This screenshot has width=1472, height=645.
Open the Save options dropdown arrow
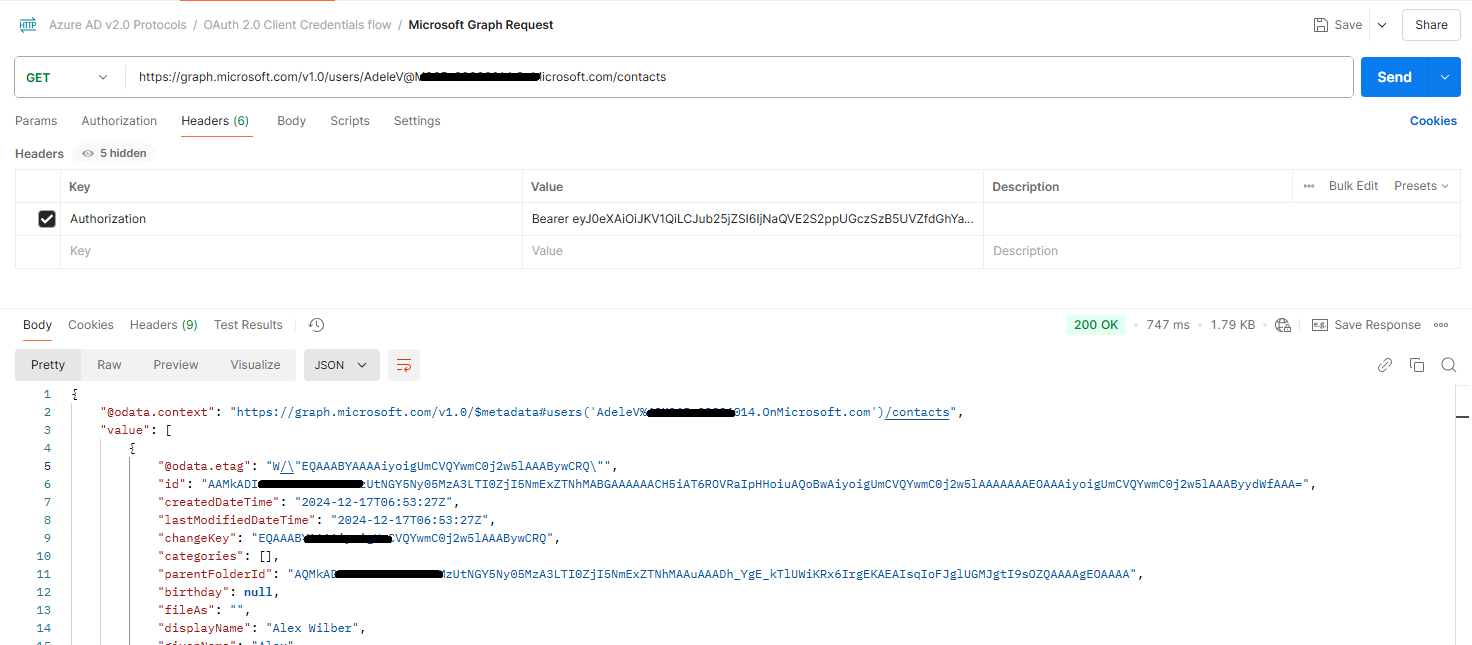click(1382, 25)
